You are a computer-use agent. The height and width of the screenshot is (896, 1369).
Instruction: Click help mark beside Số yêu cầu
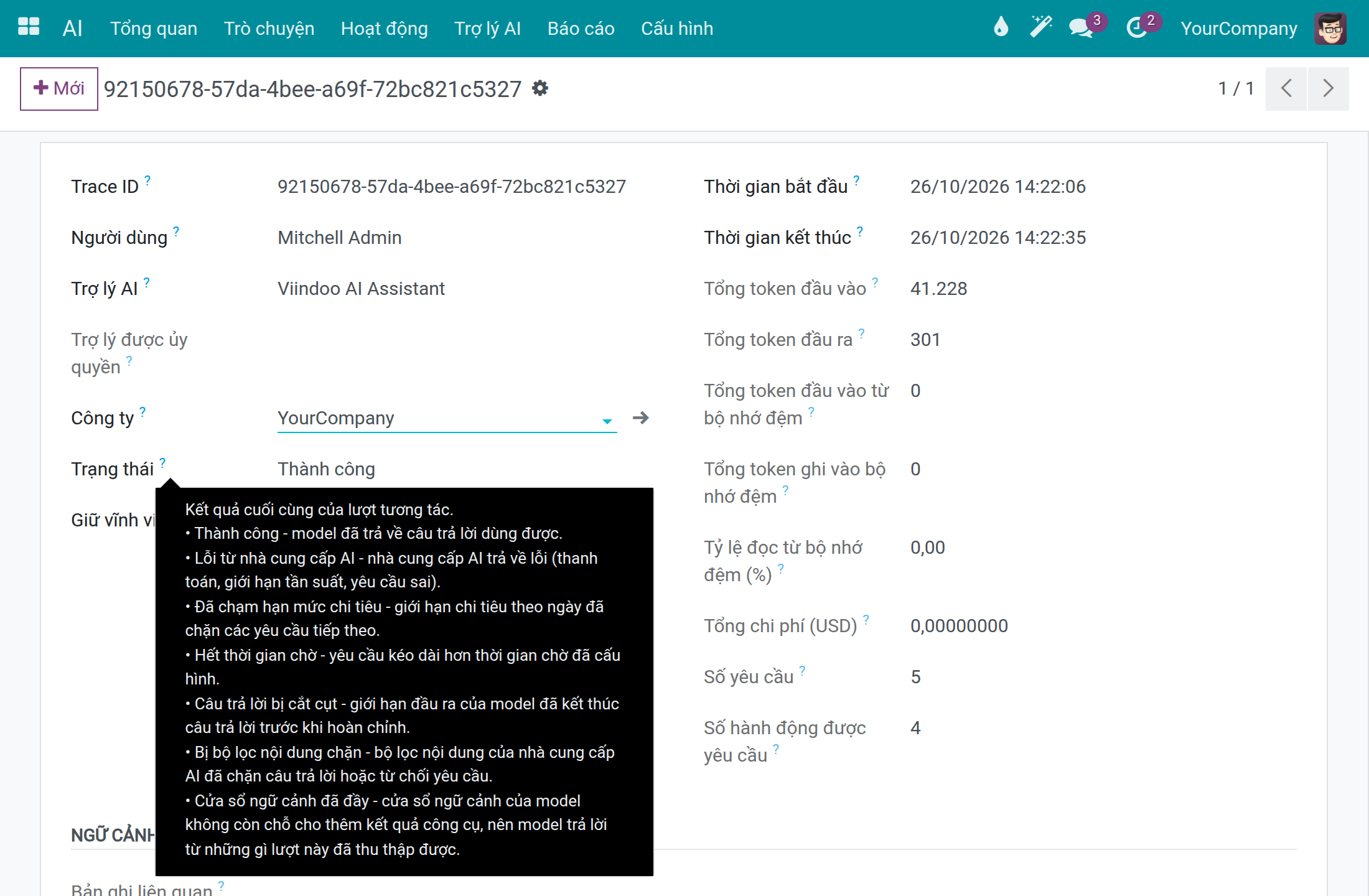pos(802,670)
